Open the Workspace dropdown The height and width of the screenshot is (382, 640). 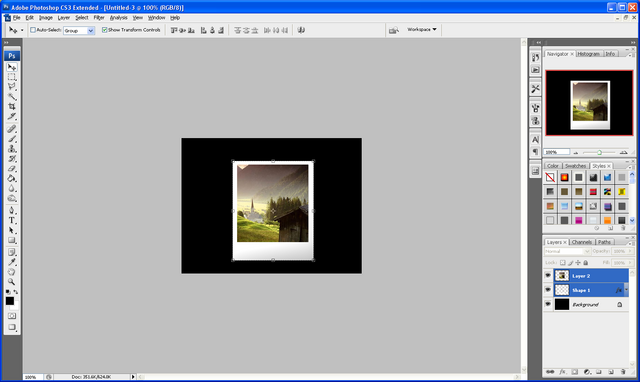point(422,29)
